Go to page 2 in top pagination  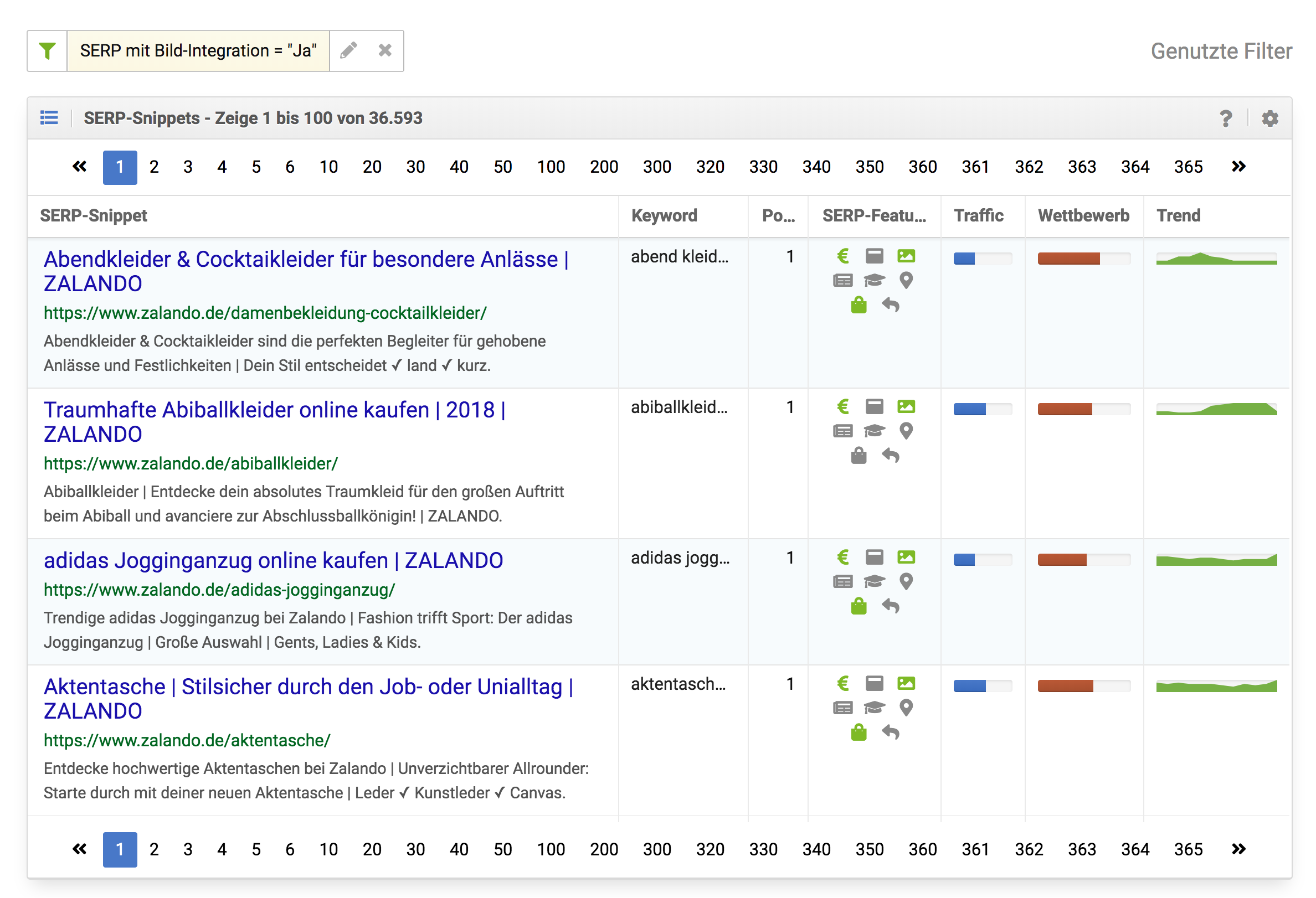click(x=153, y=167)
